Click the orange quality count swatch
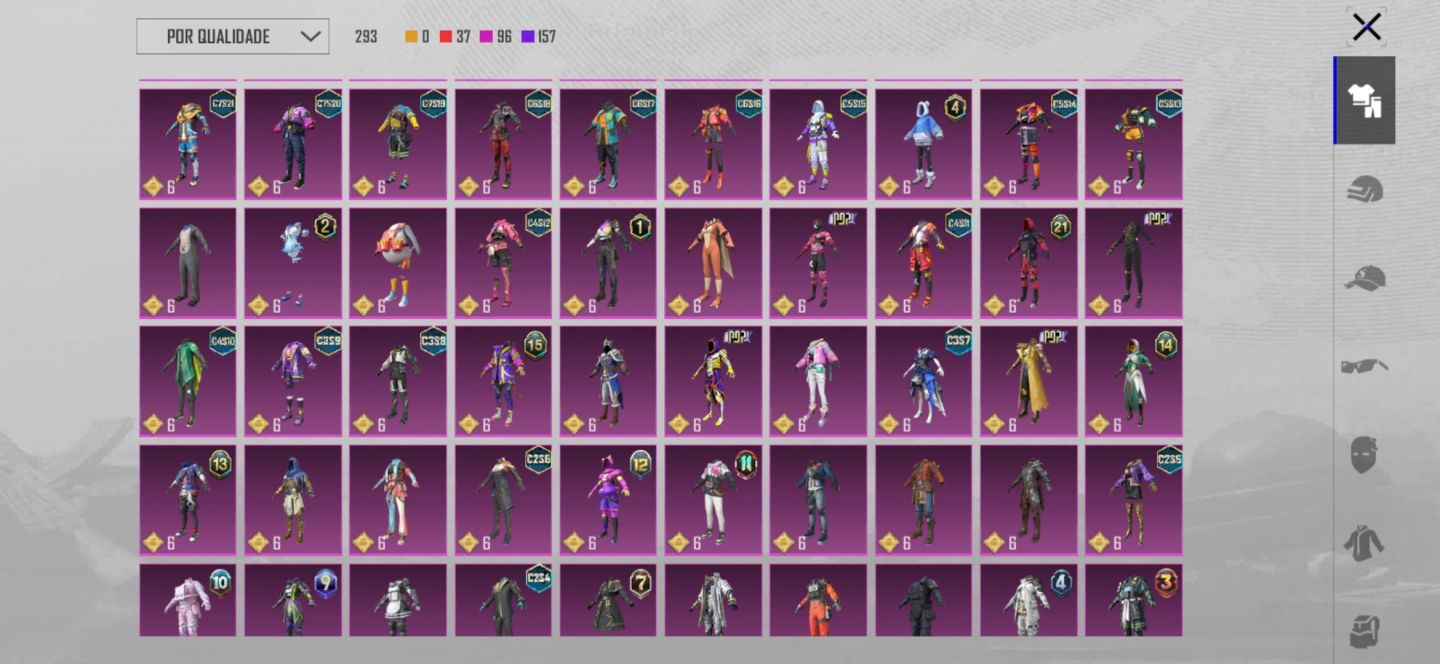Screen dimensions: 1440x664 411,37
